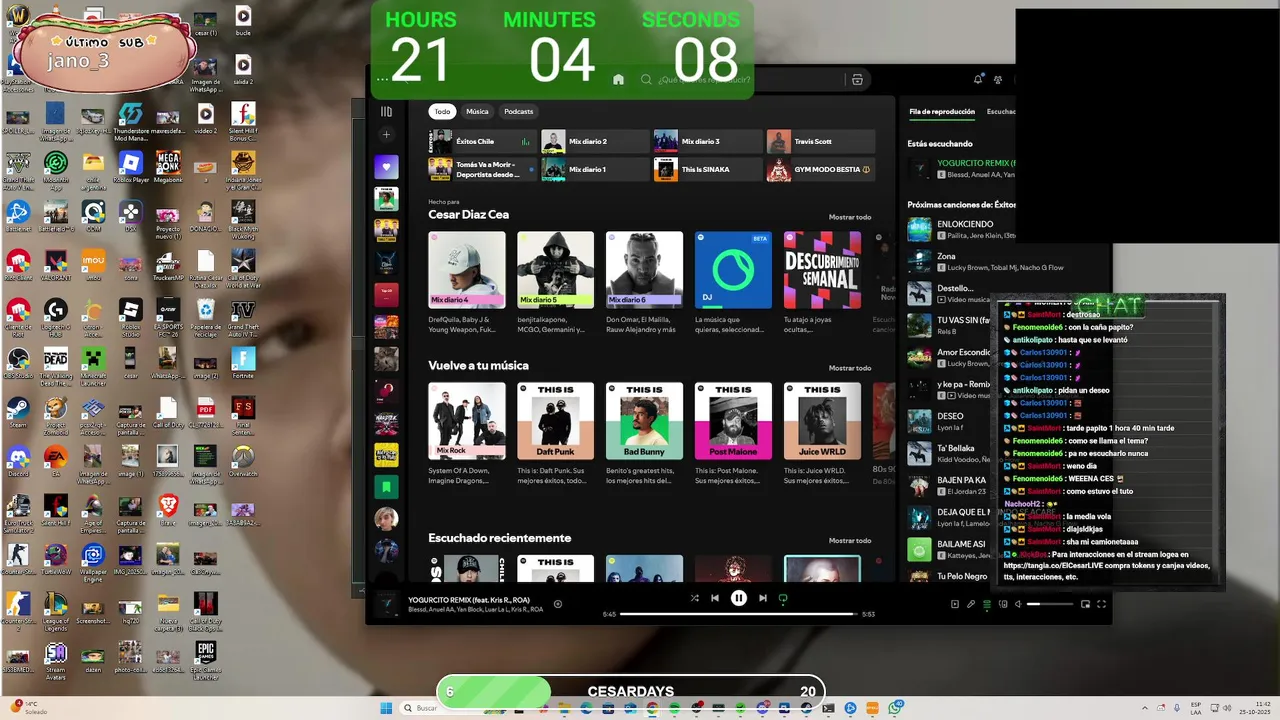Adjust Spotify volume slider
This screenshot has height=720, width=1280.
click(x=1050, y=604)
